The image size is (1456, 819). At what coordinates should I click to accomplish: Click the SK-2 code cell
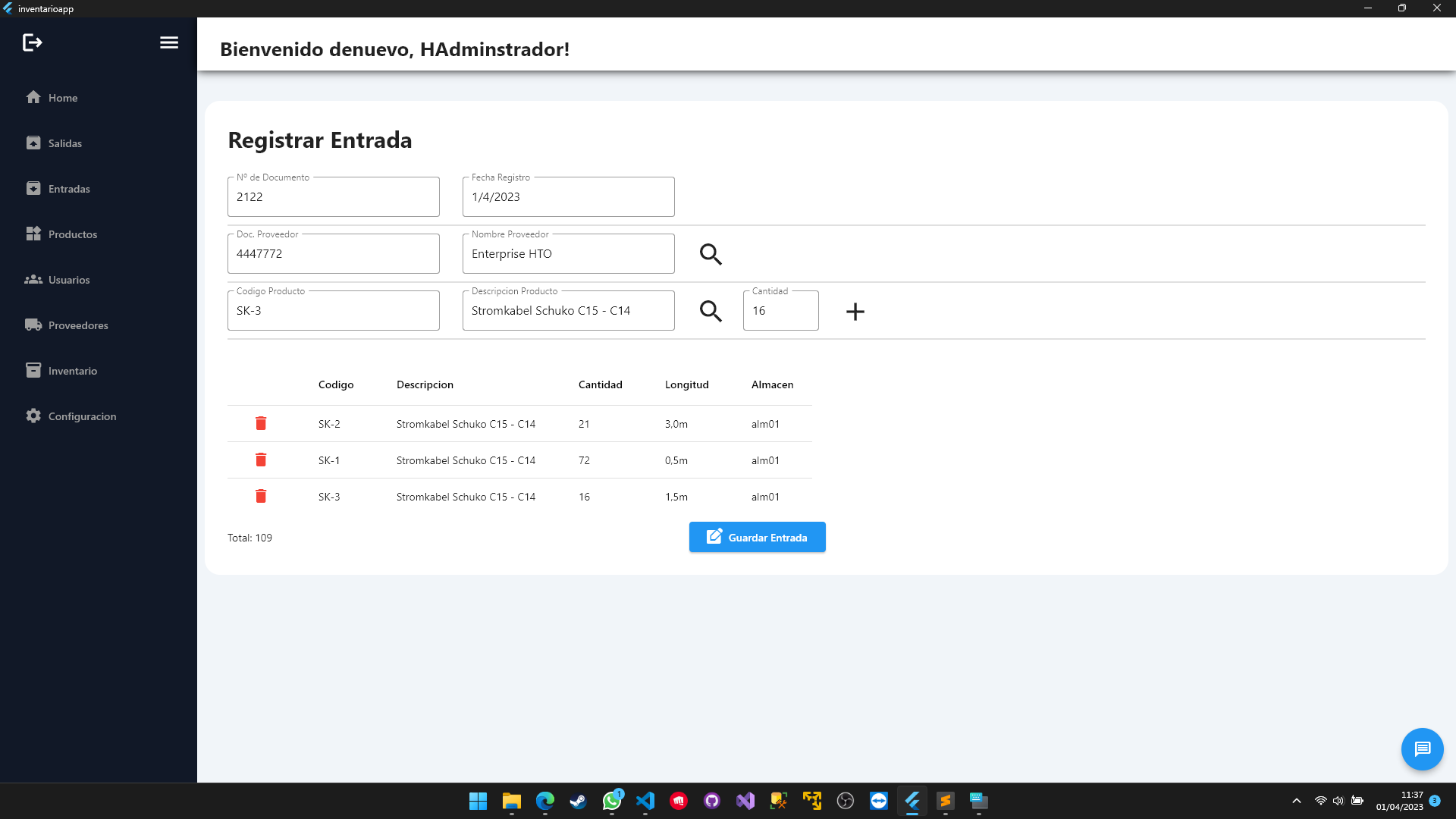[329, 424]
